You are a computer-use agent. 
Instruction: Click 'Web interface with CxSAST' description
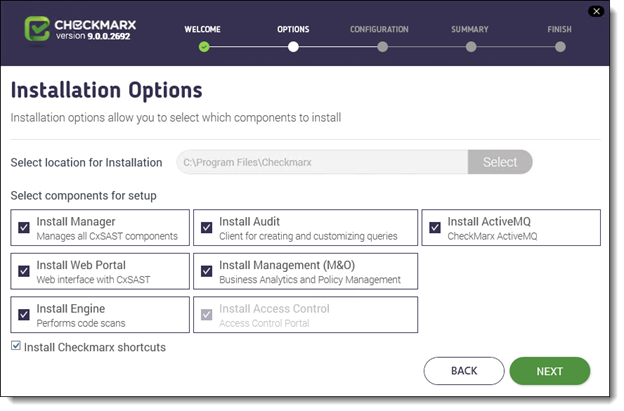click(94, 280)
